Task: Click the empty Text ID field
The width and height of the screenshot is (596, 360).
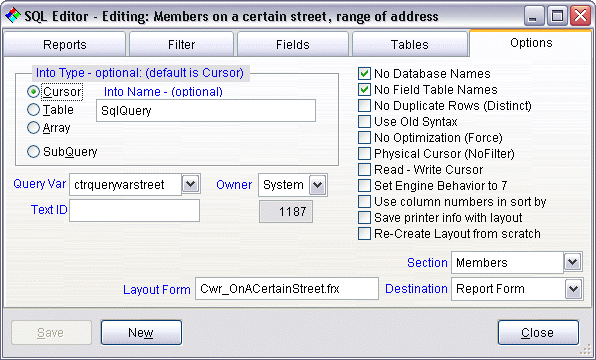Action: pyautogui.click(x=134, y=210)
